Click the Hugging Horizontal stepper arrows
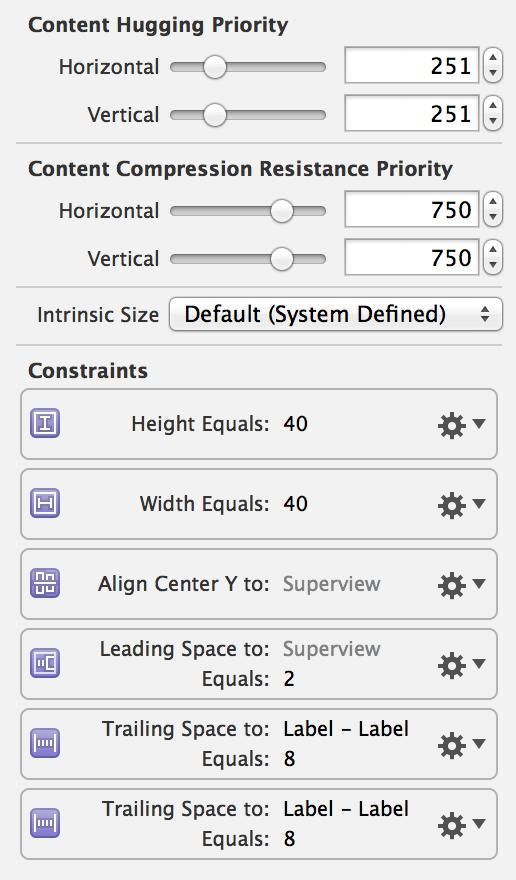Viewport: 516px width, 880px height. pos(492,66)
